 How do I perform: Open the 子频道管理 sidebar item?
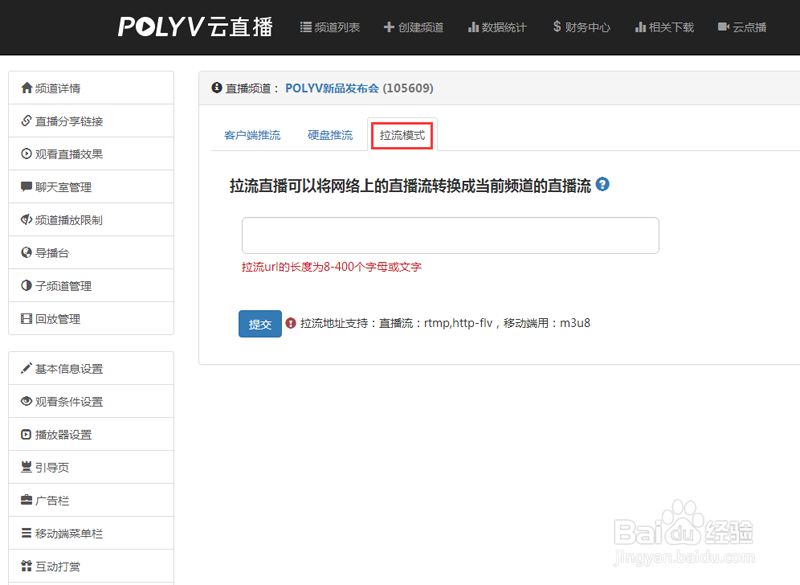(91, 286)
